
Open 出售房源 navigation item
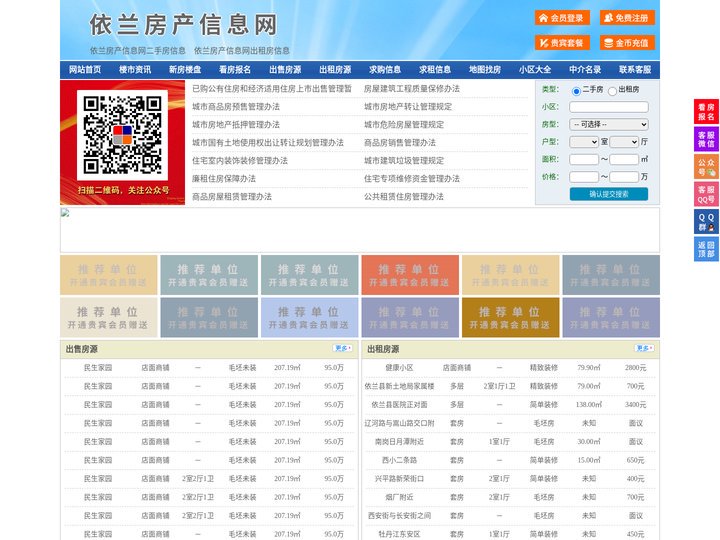285,70
